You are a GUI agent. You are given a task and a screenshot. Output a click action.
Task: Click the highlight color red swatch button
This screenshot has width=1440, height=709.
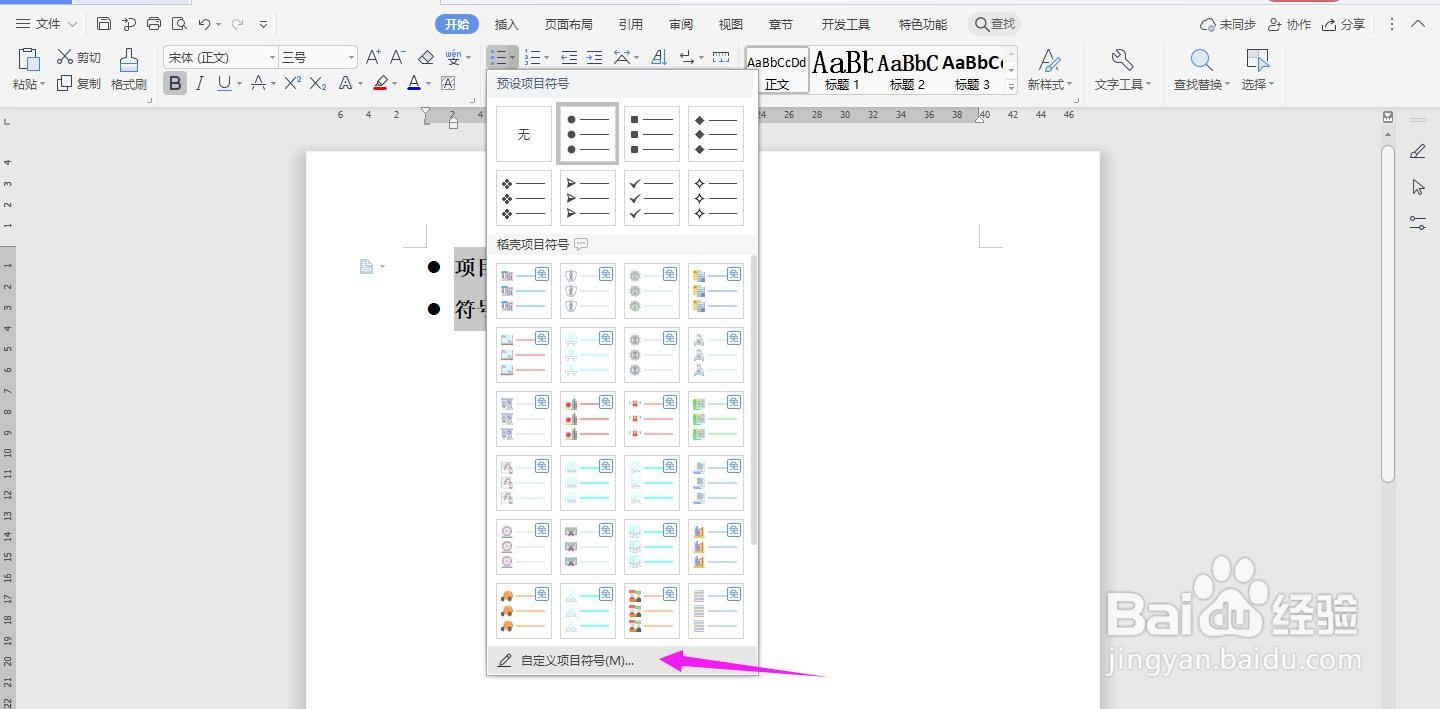coord(380,84)
